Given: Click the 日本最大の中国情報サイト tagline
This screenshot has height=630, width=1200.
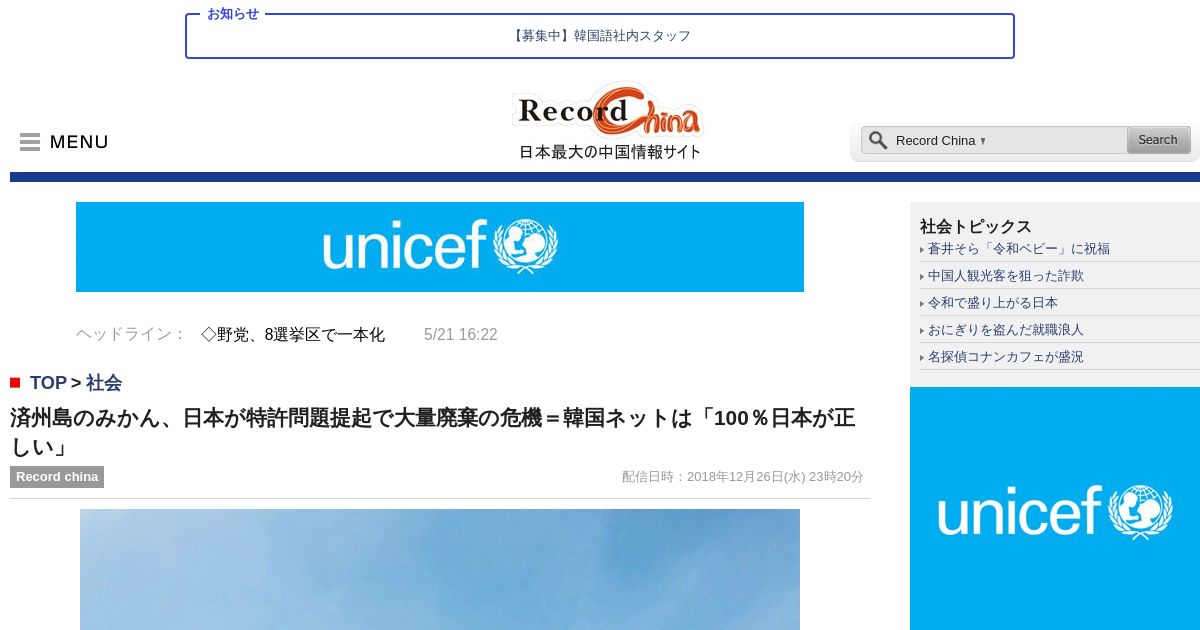Looking at the screenshot, I should coord(610,152).
